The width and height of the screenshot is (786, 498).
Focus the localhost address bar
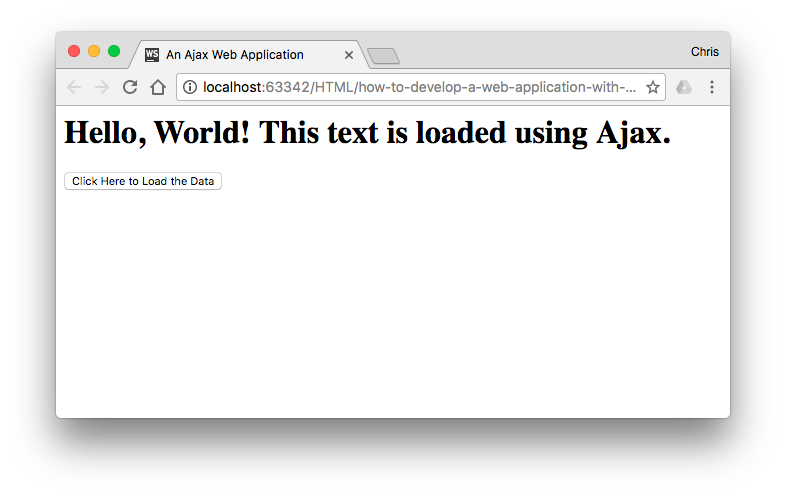[420, 87]
